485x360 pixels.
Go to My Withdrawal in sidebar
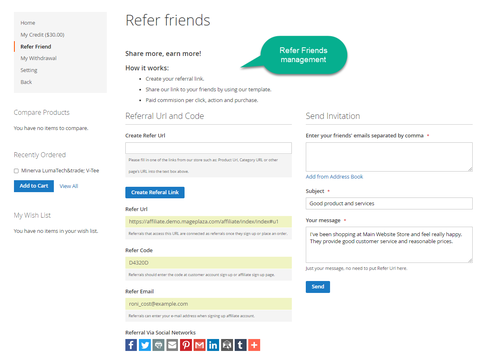coord(38,58)
